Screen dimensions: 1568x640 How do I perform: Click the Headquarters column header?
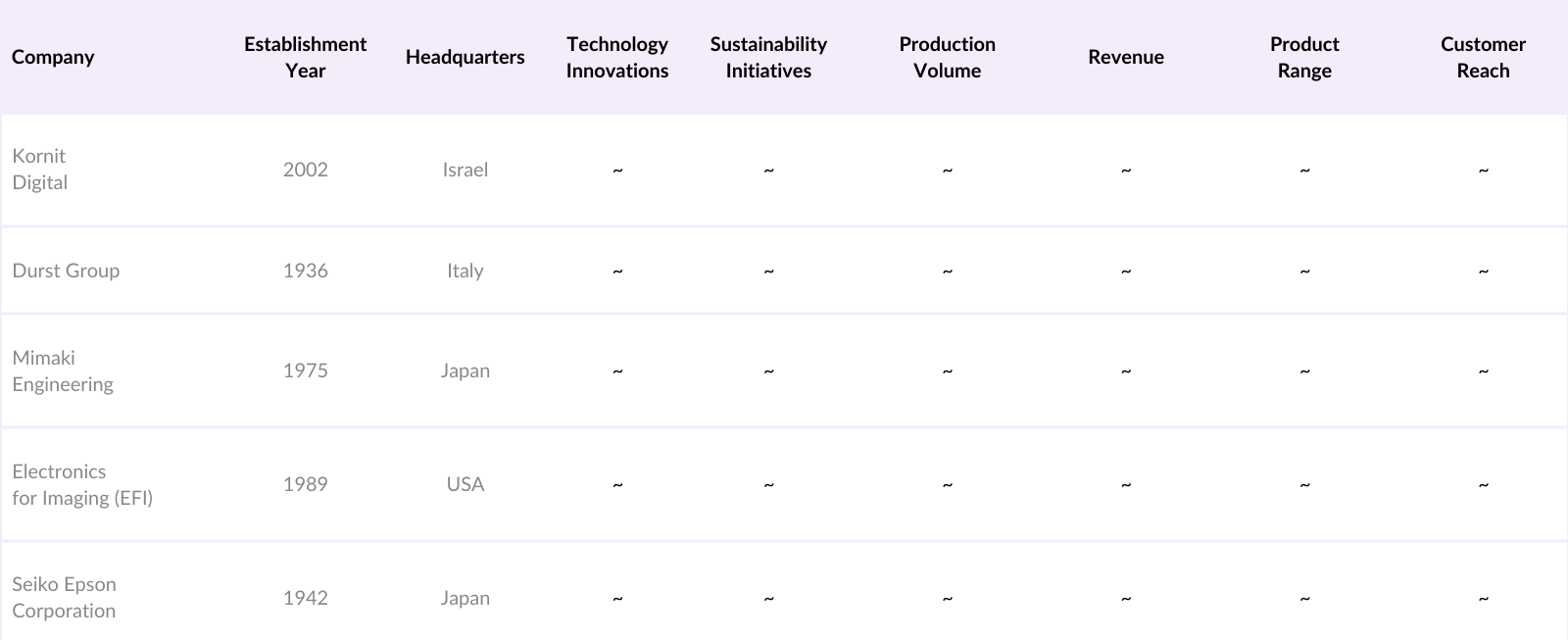pos(465,57)
